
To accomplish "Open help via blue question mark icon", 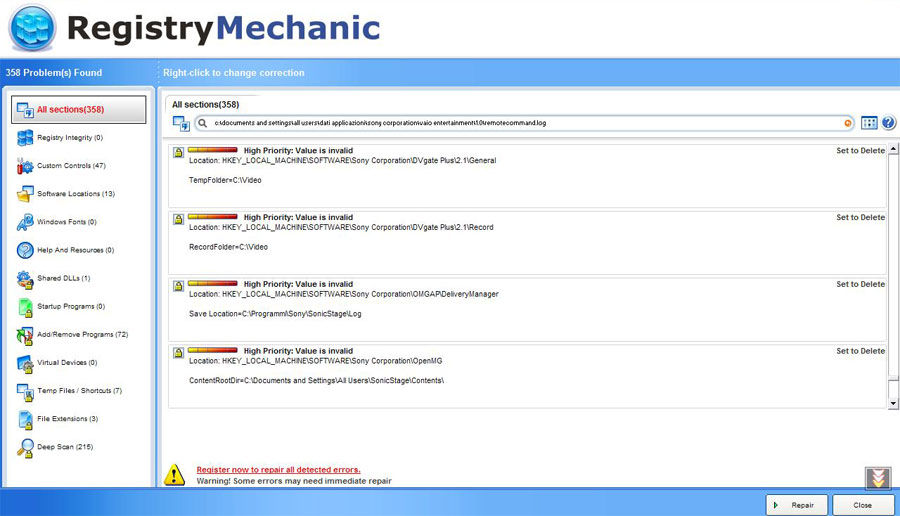I will coord(889,123).
